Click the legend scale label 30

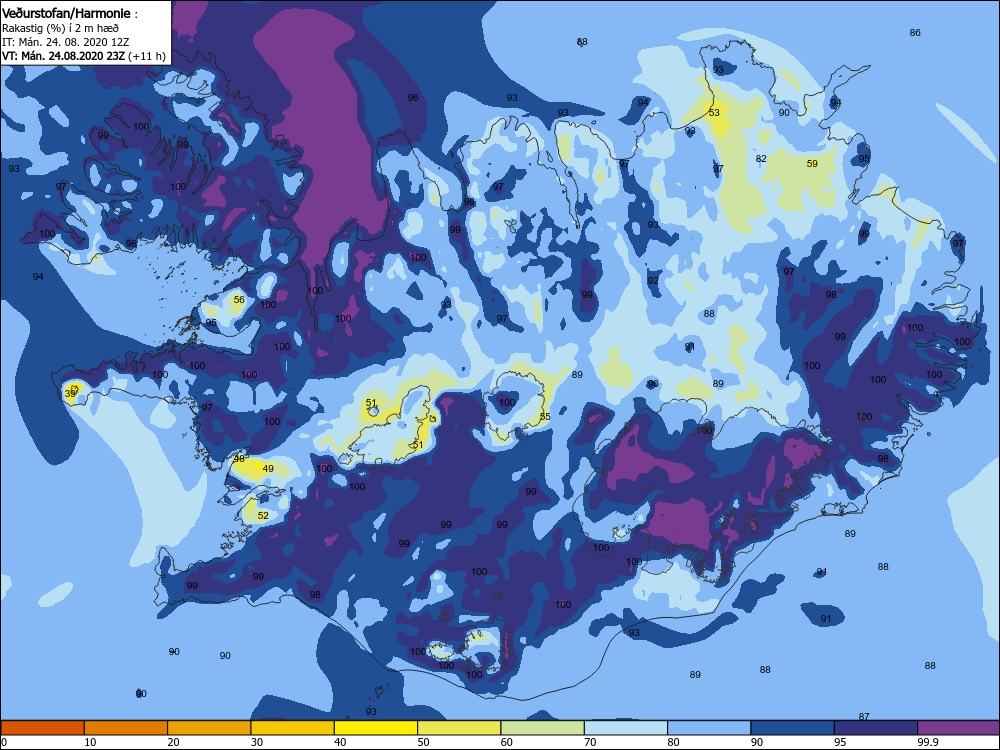coord(257,742)
